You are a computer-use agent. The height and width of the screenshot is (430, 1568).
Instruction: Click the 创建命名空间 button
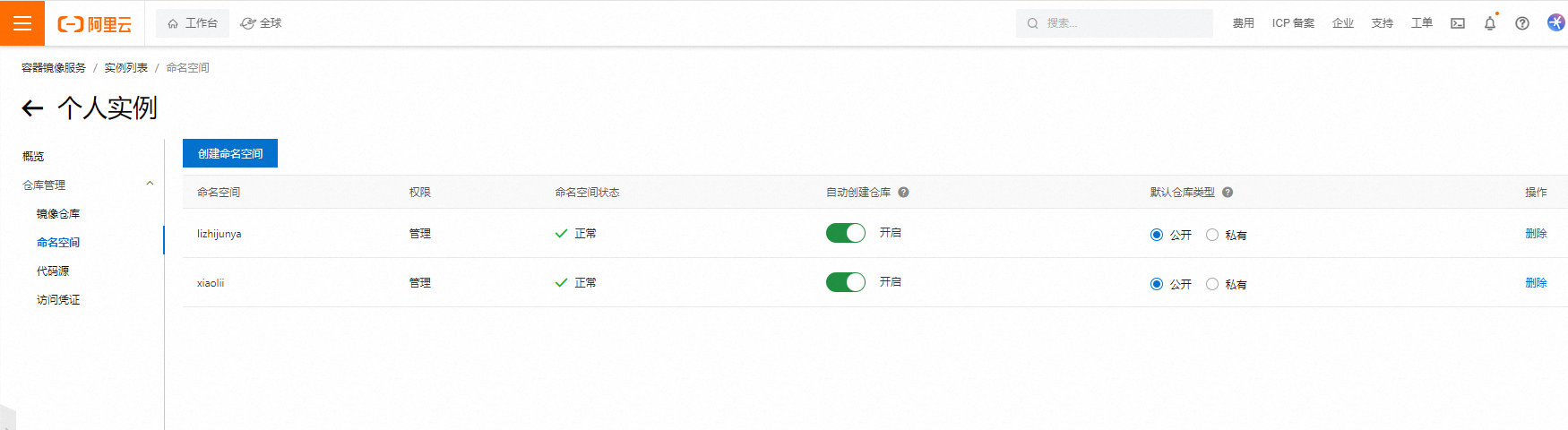[x=230, y=153]
